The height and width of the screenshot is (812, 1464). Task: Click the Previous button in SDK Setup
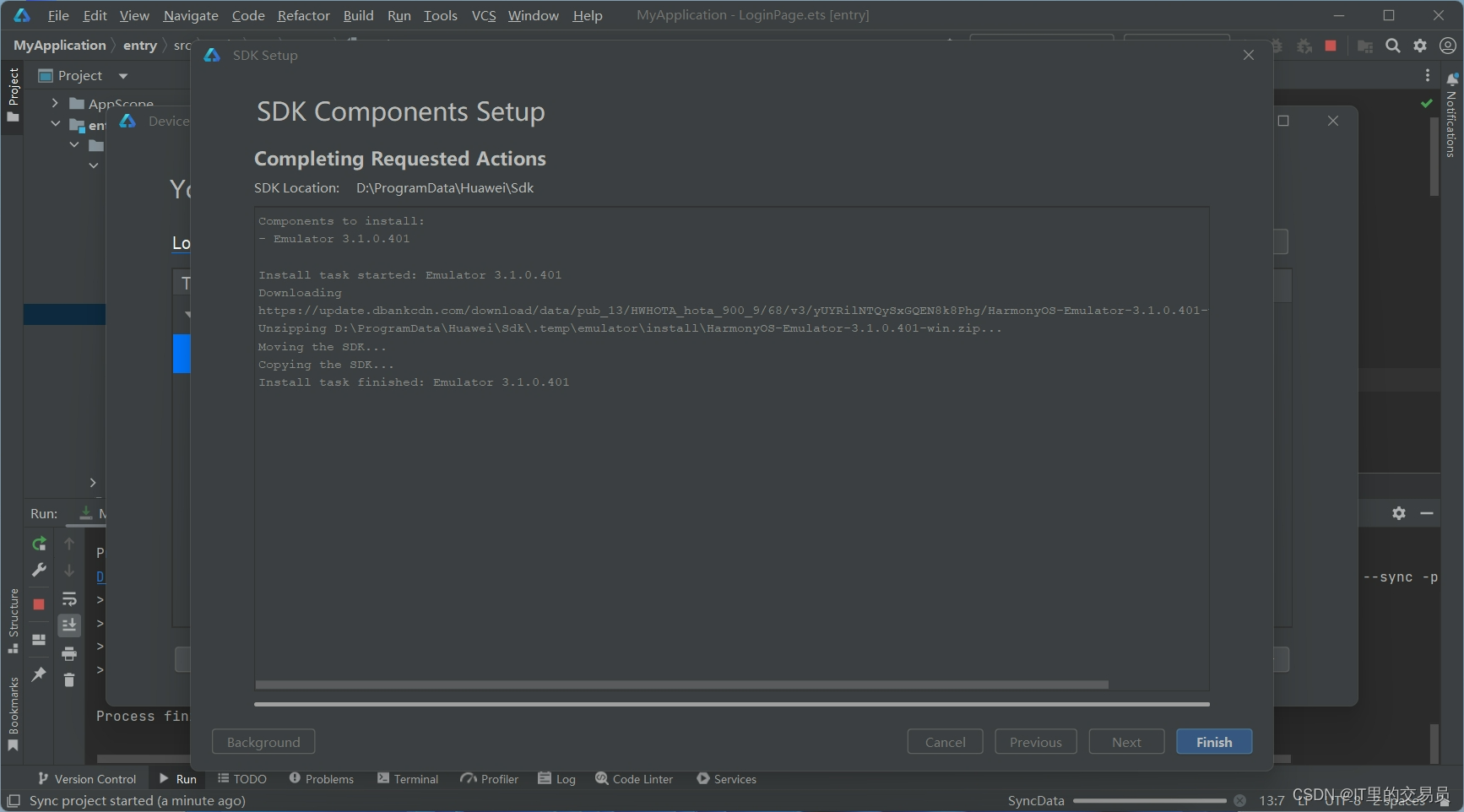(1036, 742)
